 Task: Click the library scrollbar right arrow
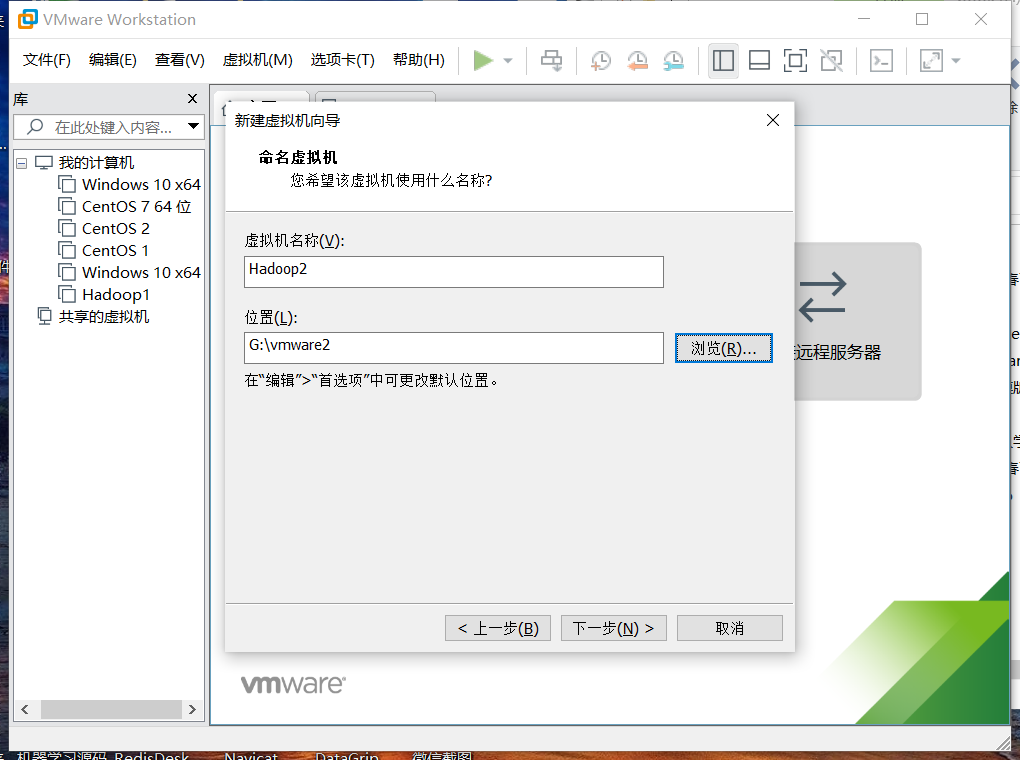pos(192,709)
